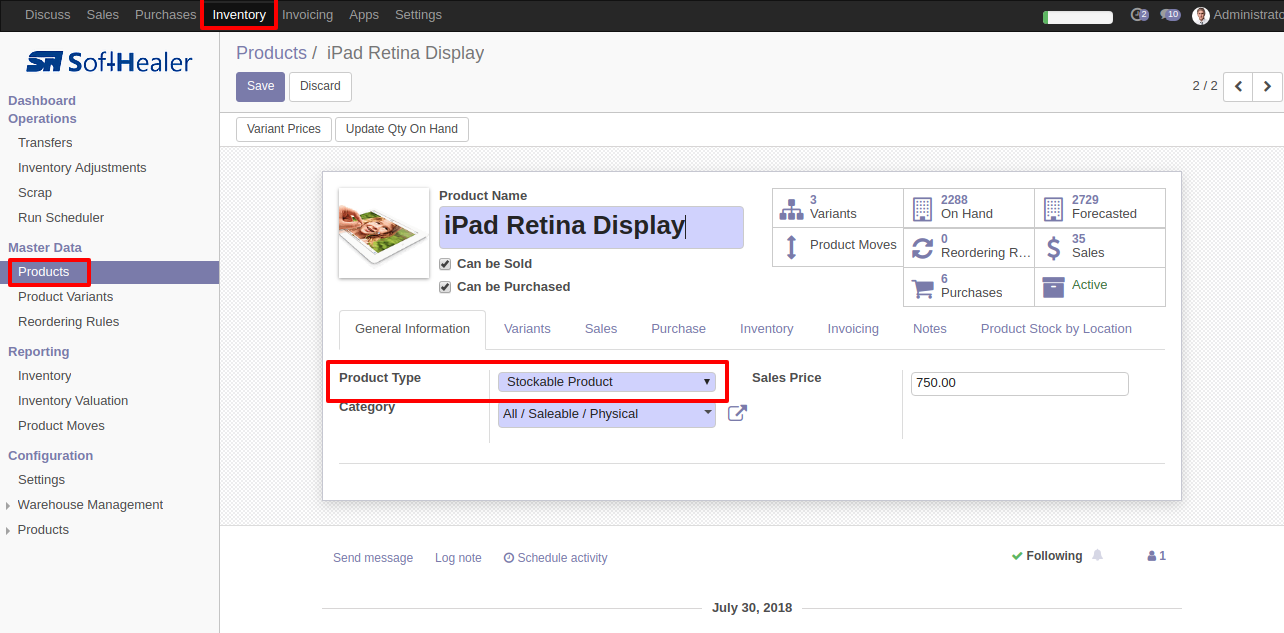
Task: Click the Sales Price input field
Action: point(1020,383)
